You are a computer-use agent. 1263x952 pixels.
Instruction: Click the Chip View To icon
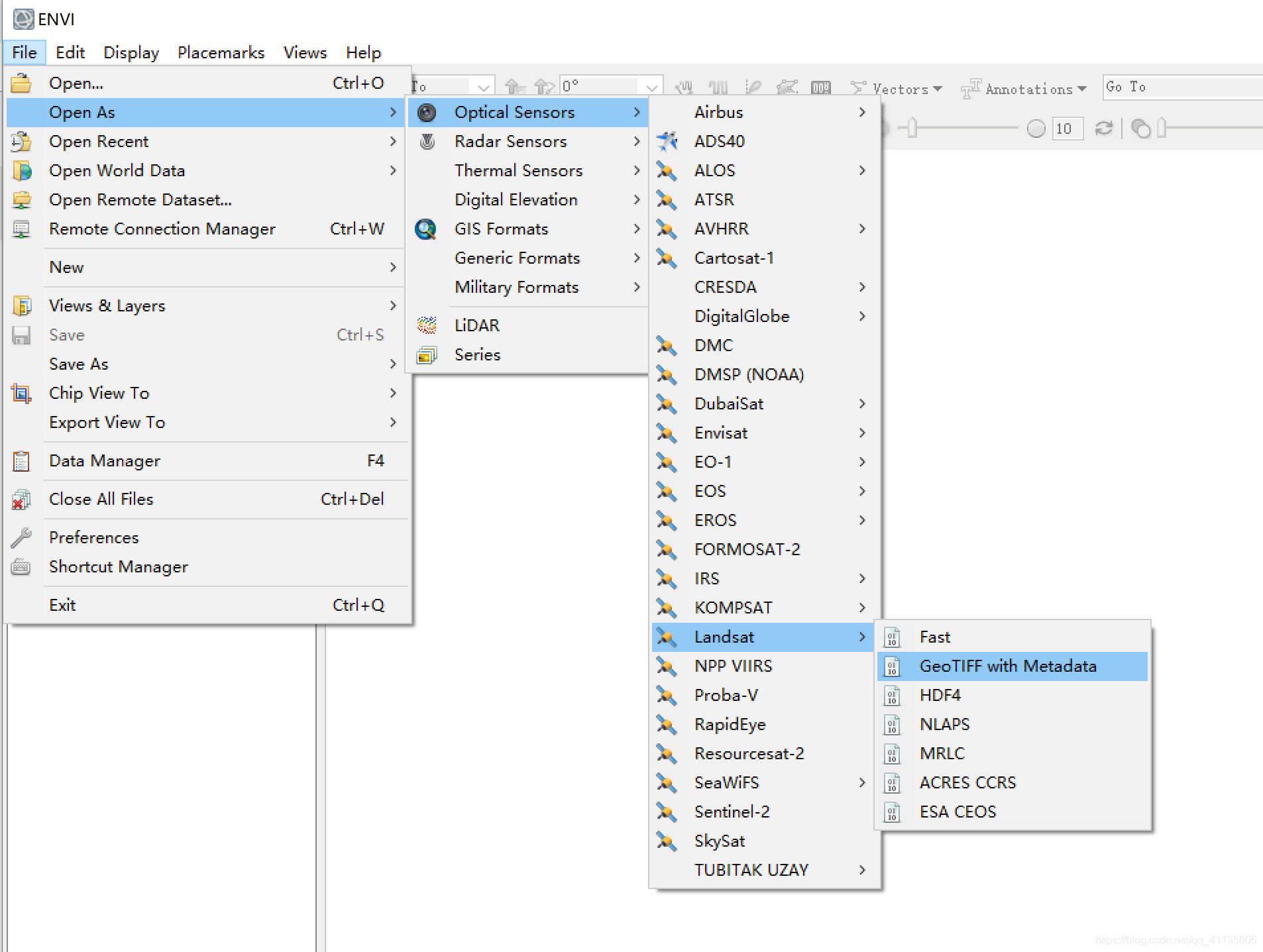(21, 393)
